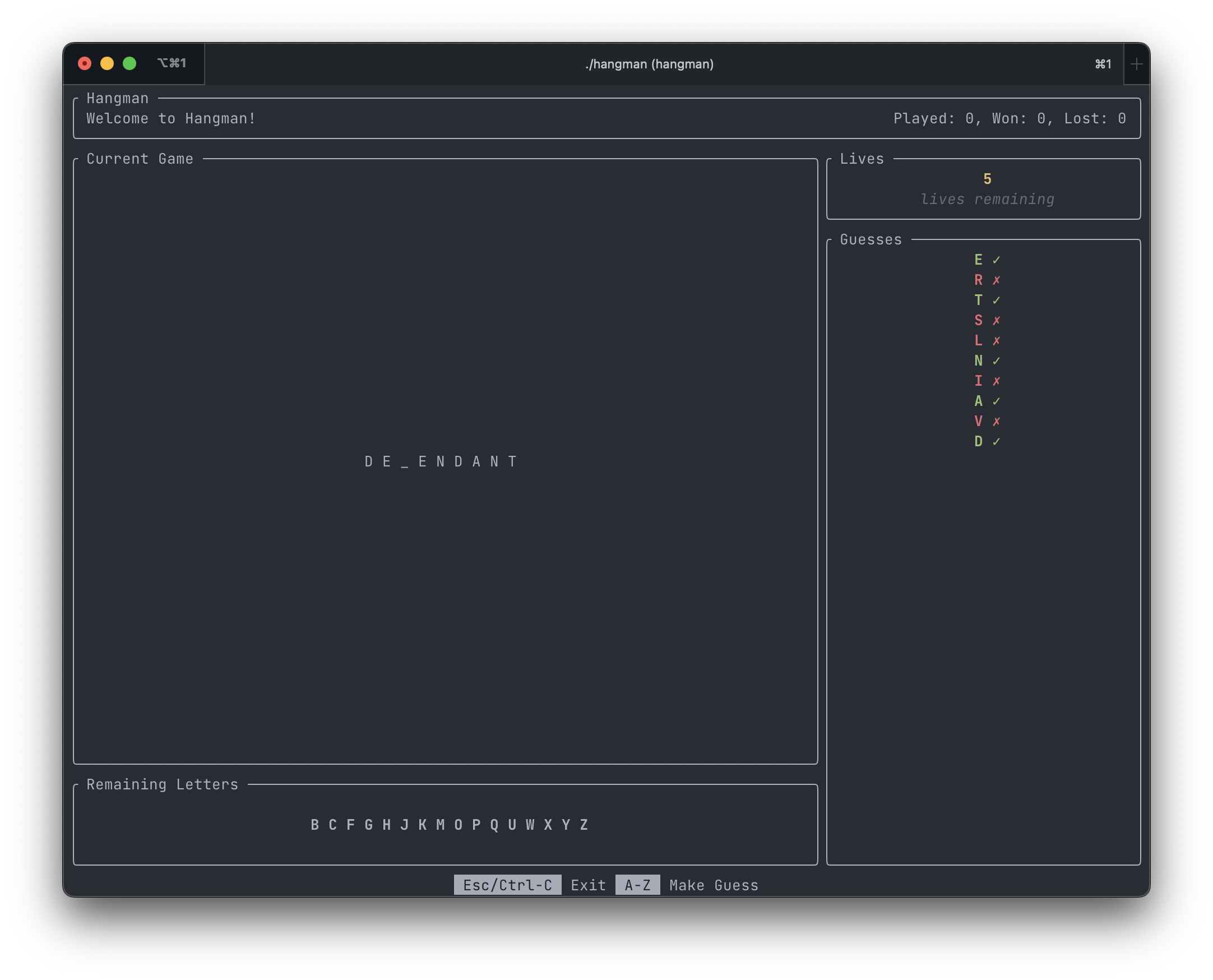Click the correct guess E checkmark

pos(997,260)
